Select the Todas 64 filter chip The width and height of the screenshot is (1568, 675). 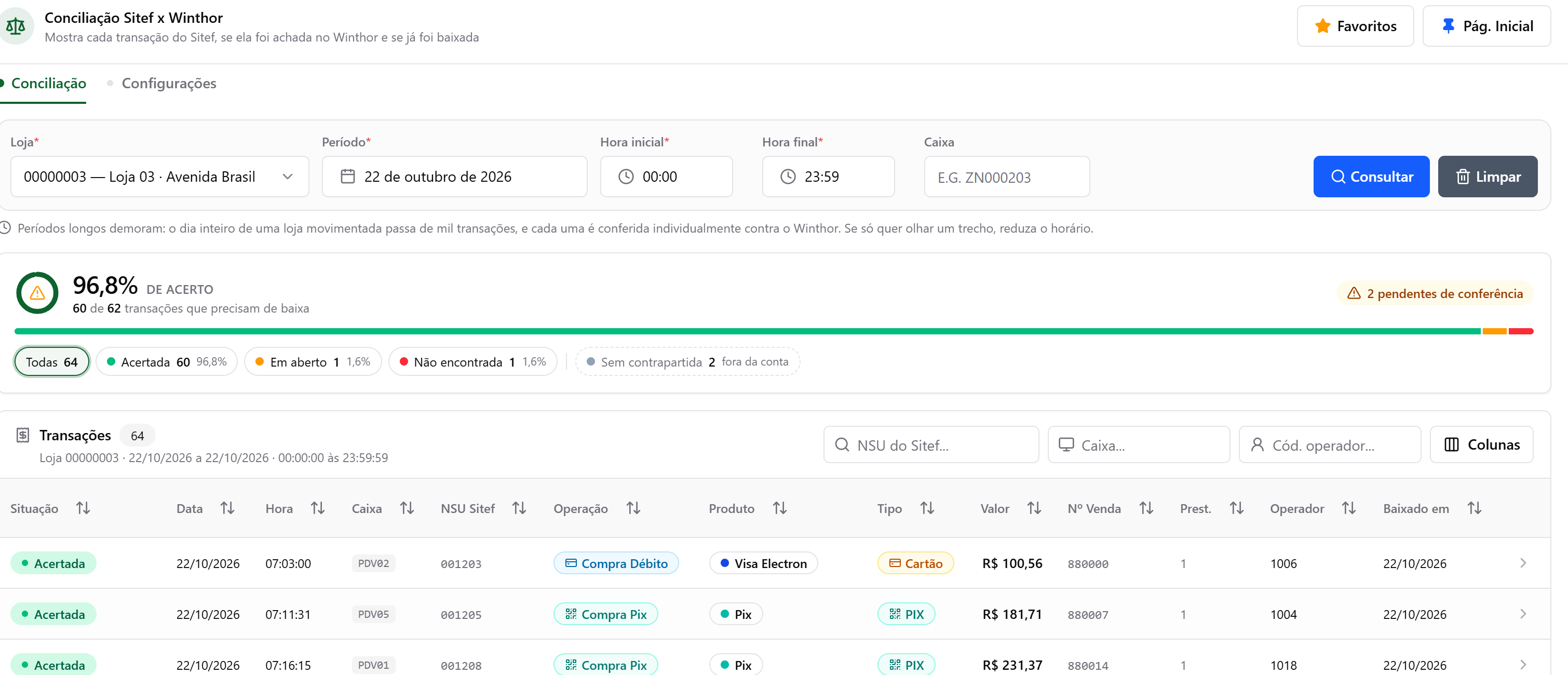(x=52, y=361)
